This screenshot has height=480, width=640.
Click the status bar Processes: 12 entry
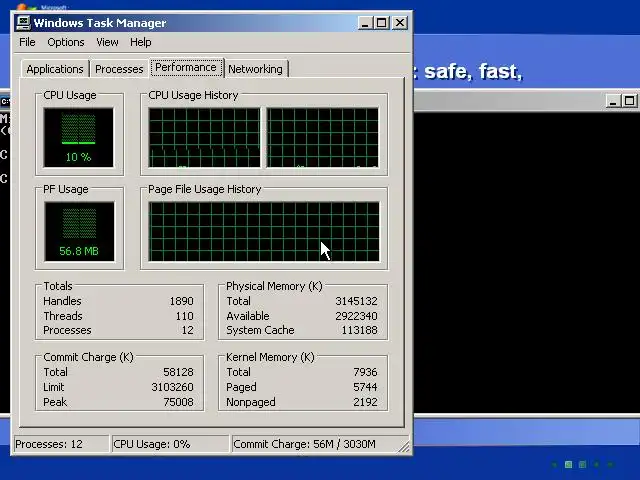[62, 444]
